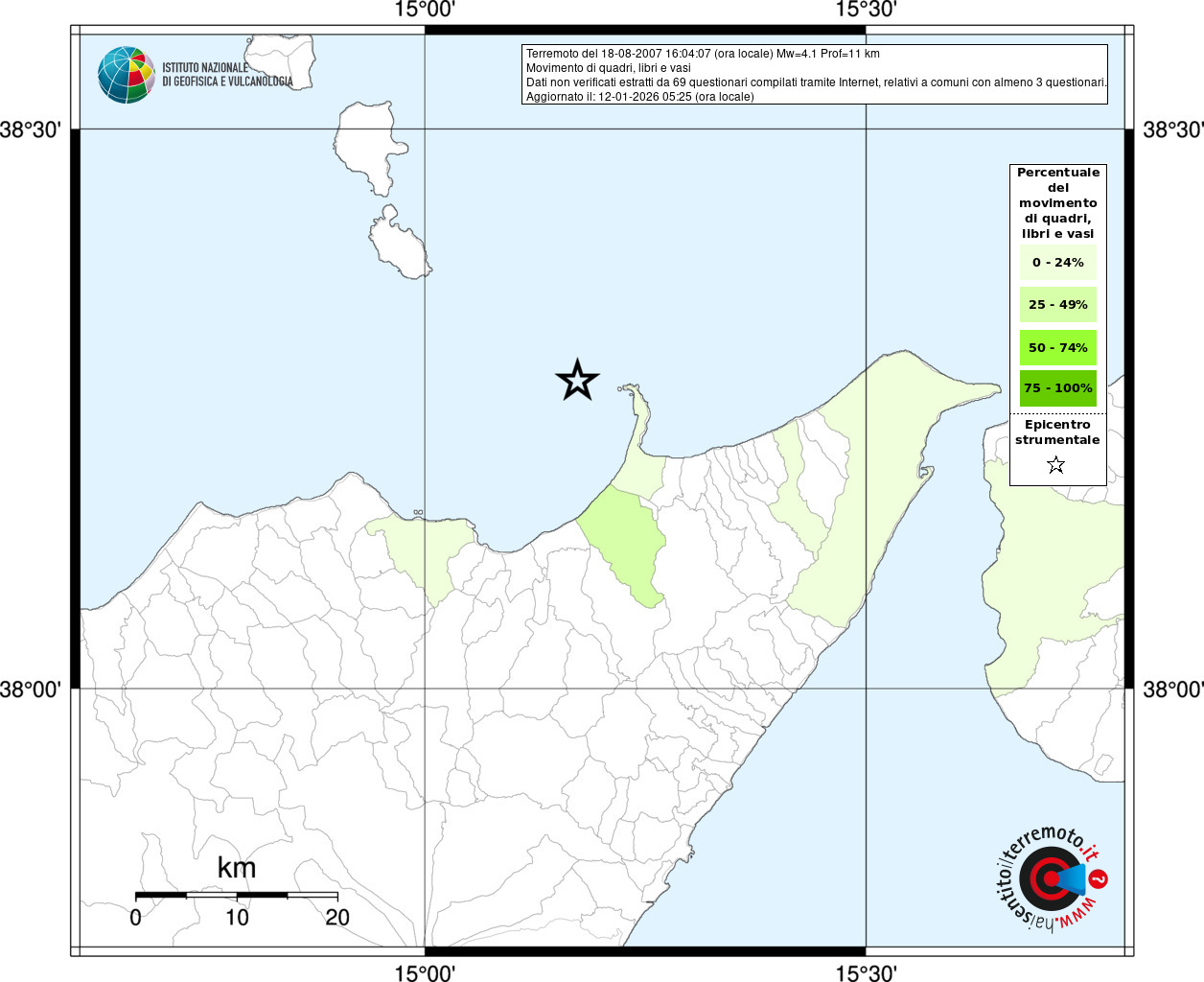Click the 'Aggiornato il: 12-01-2026' line
Viewport: 1204px width, 982px height.
tap(639, 97)
